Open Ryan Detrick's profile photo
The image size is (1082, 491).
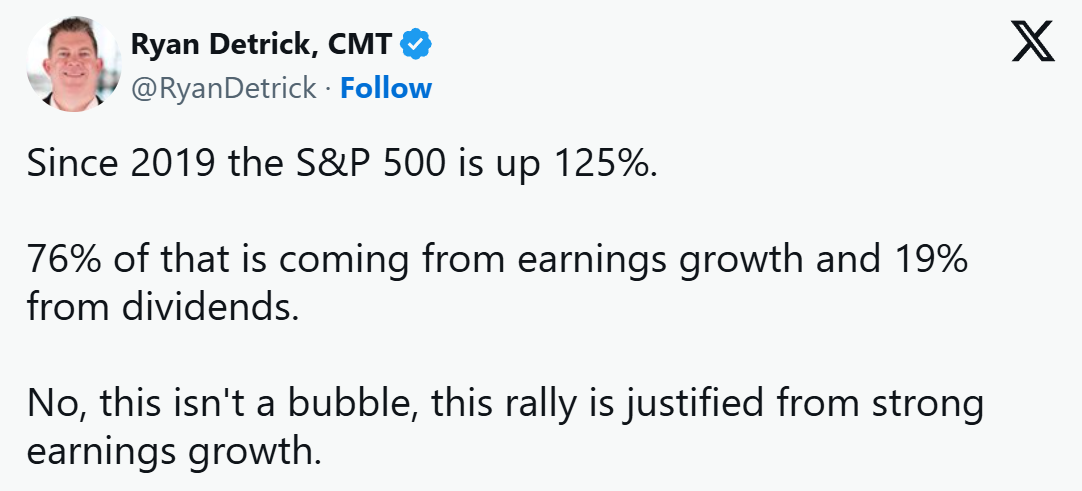click(69, 65)
